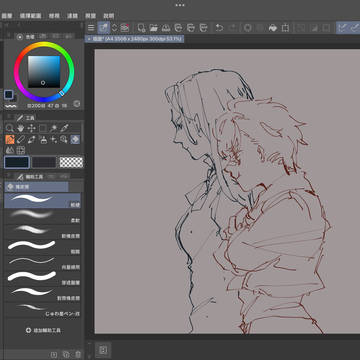Open the 濾鏡 (Filter) menu

(x=72, y=16)
